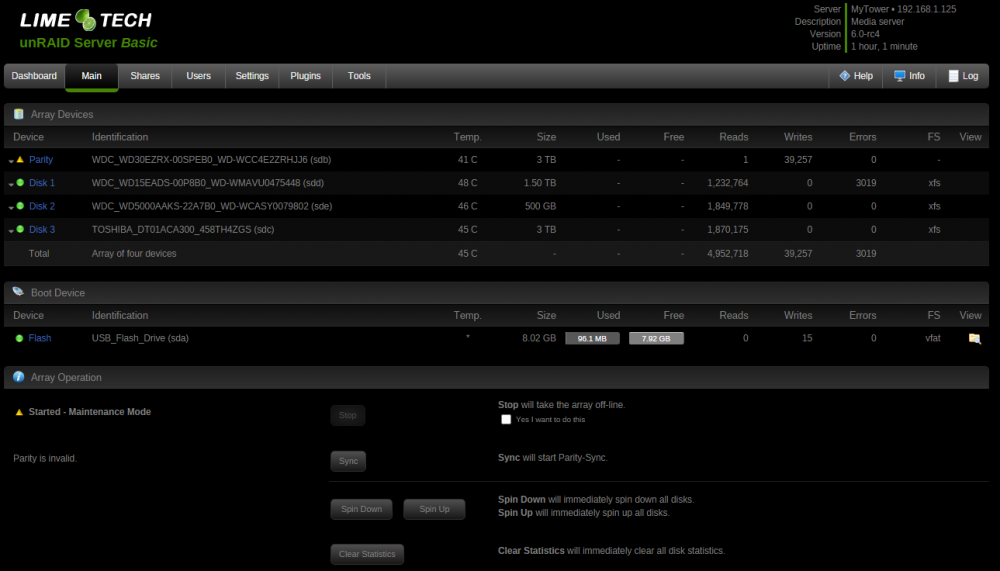
Task: Go to the Shares tab
Action: (145, 76)
